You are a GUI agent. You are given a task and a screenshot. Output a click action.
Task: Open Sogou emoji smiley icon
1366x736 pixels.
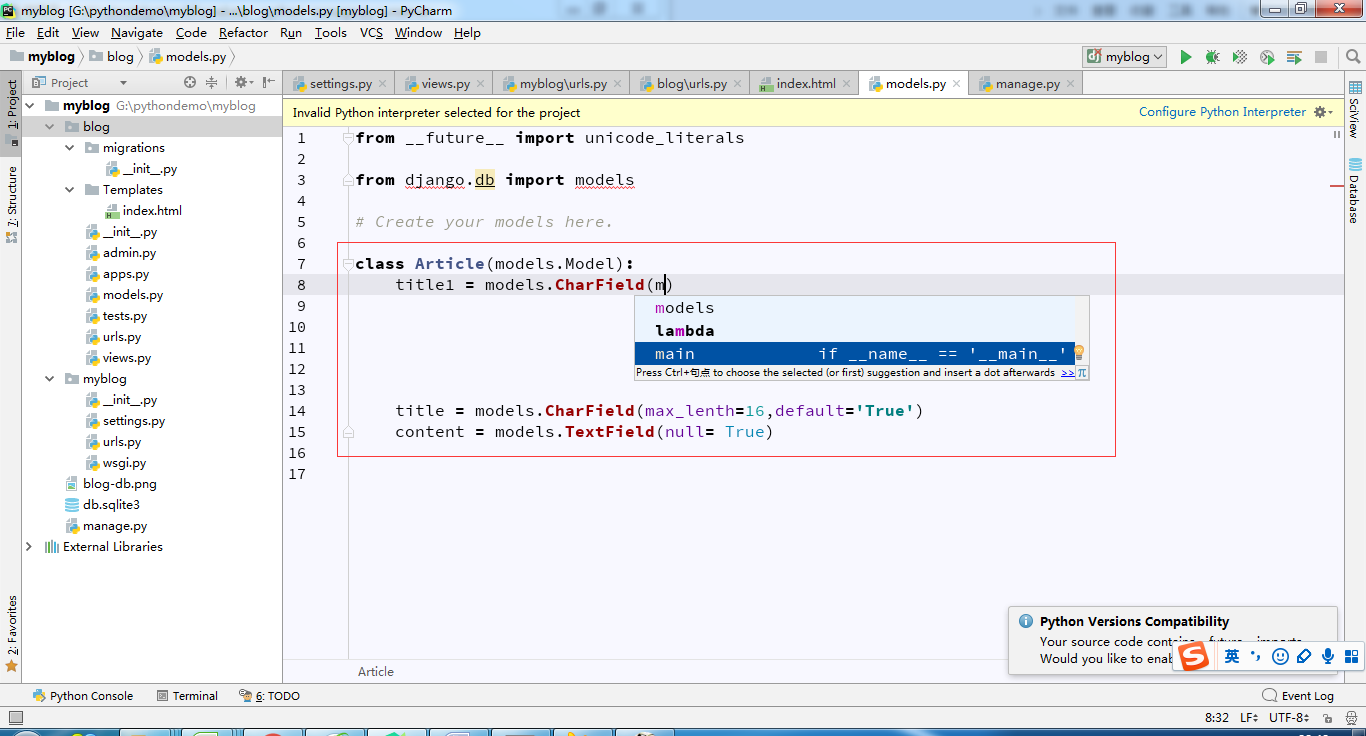[x=1280, y=656]
